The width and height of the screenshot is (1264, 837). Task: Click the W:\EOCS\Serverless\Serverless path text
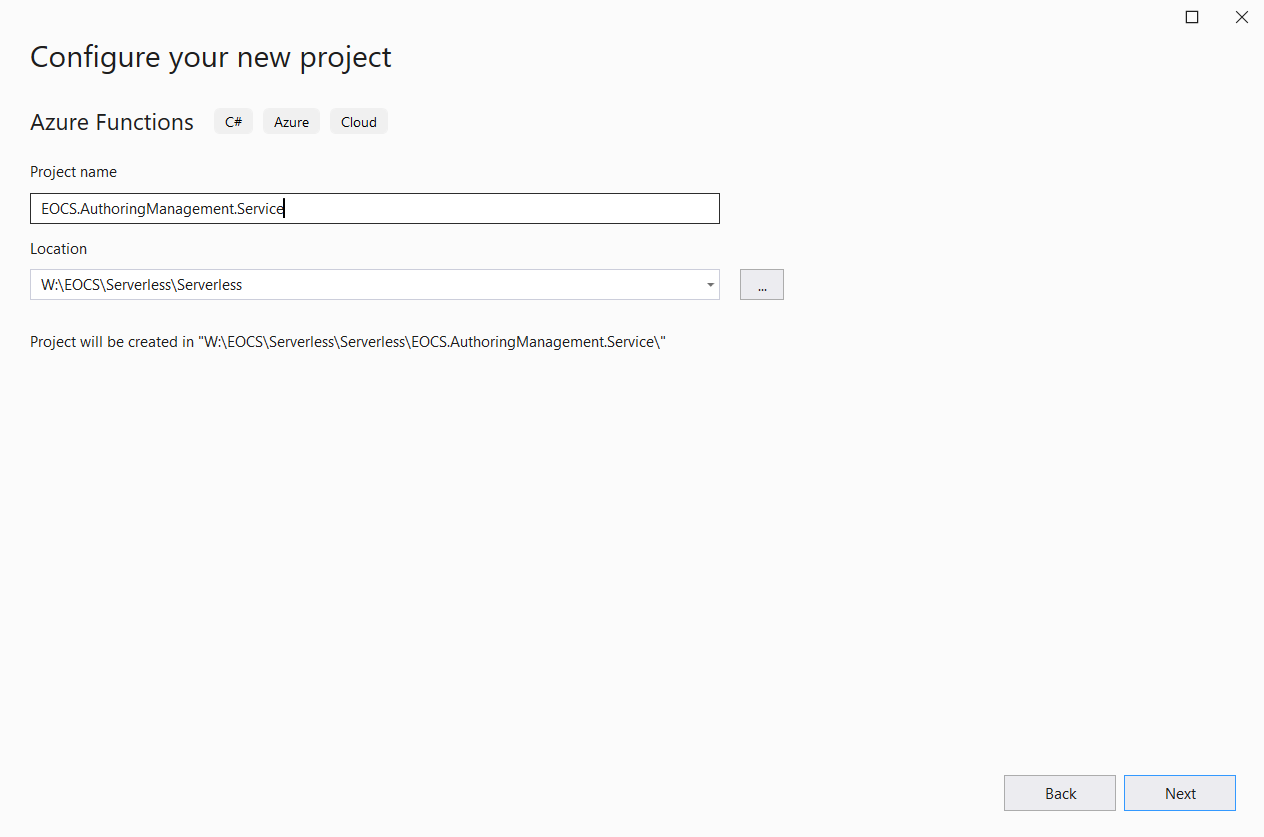coord(140,284)
